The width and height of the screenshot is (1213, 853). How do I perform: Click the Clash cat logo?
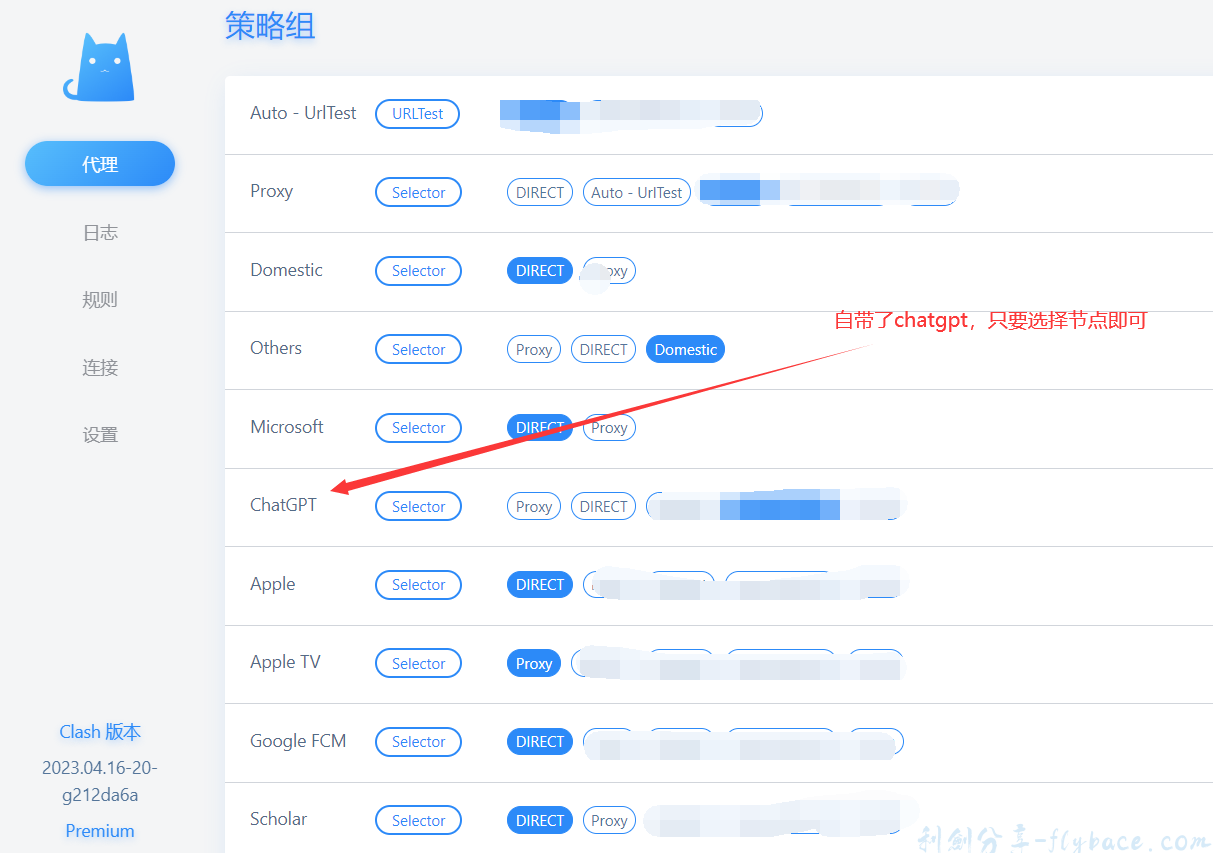pos(99,67)
